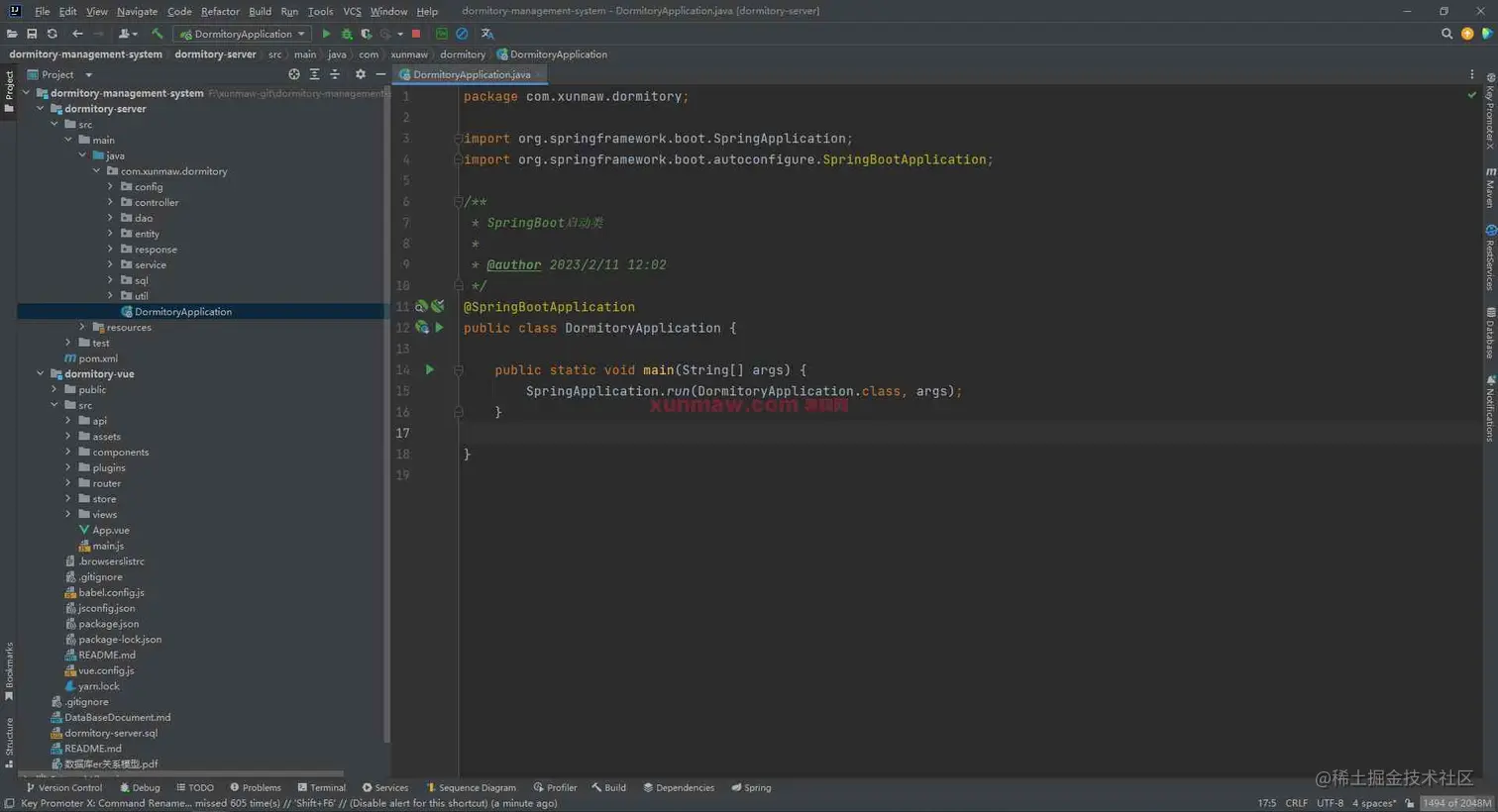Toggle the Project tool window strip button
The image size is (1498, 812).
(9, 91)
